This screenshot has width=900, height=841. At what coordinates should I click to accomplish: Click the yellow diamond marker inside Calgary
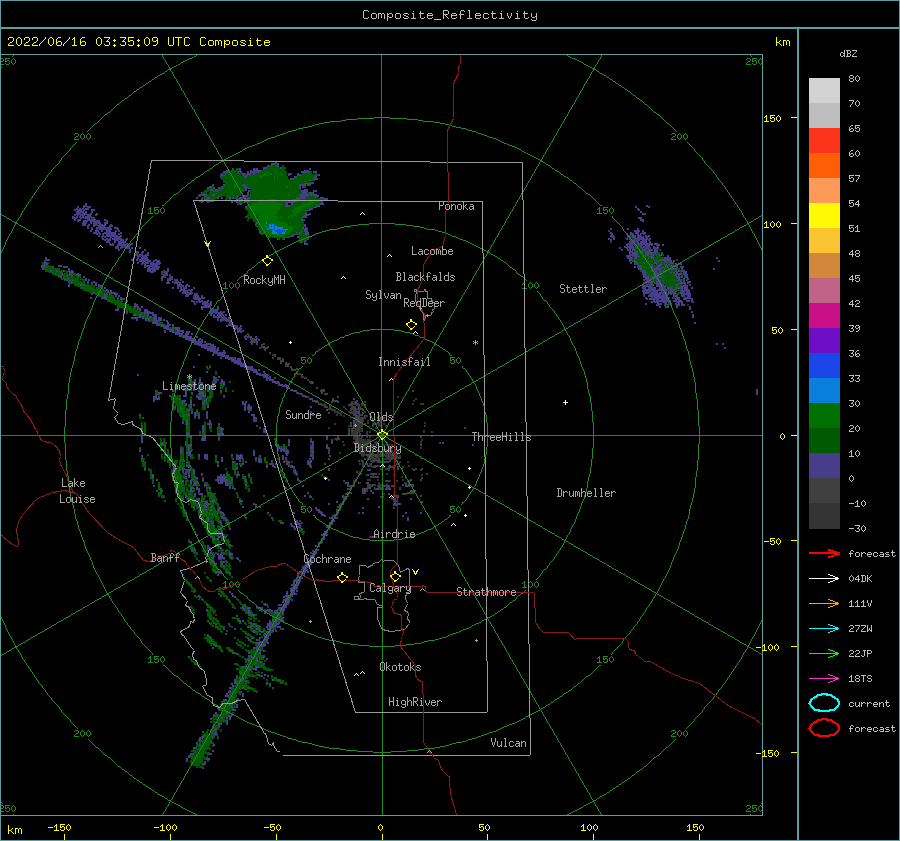pos(395,576)
